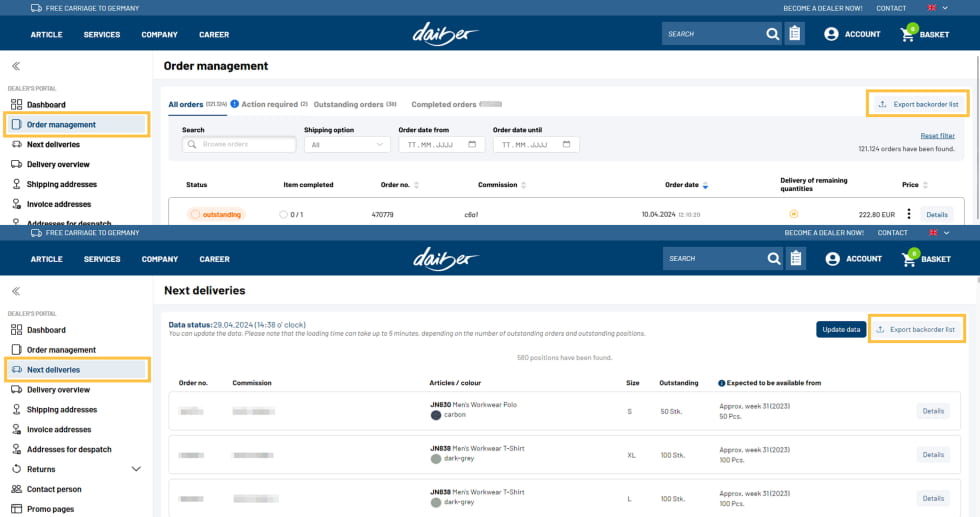The image size is (980, 517).
Task: Click daiber logo in Next deliveries page header
Action: tap(446, 258)
